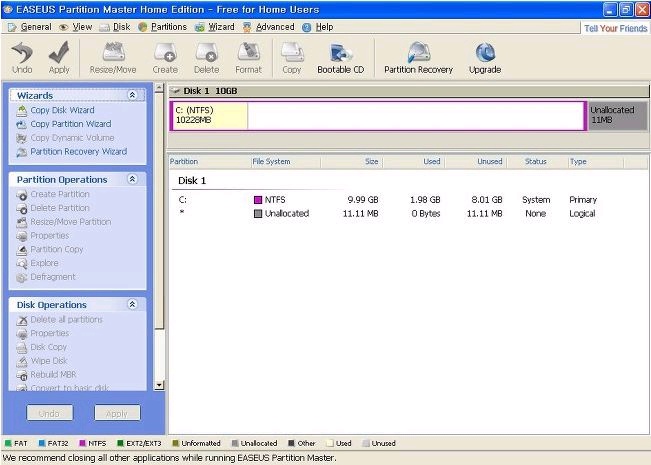
Task: Launch Partition Recovery from toolbar
Action: [418, 58]
